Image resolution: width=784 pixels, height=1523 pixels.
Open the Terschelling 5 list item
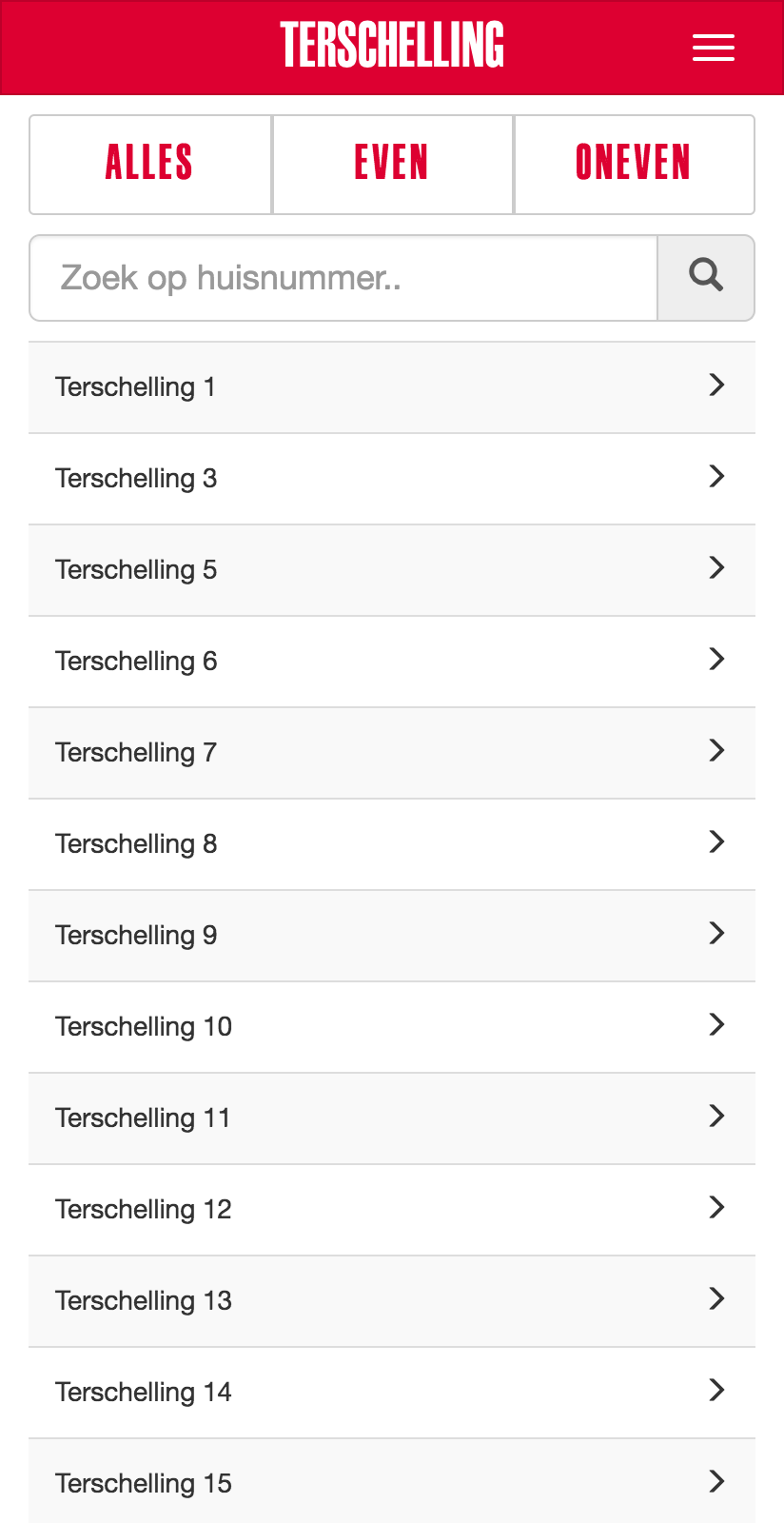tap(392, 570)
